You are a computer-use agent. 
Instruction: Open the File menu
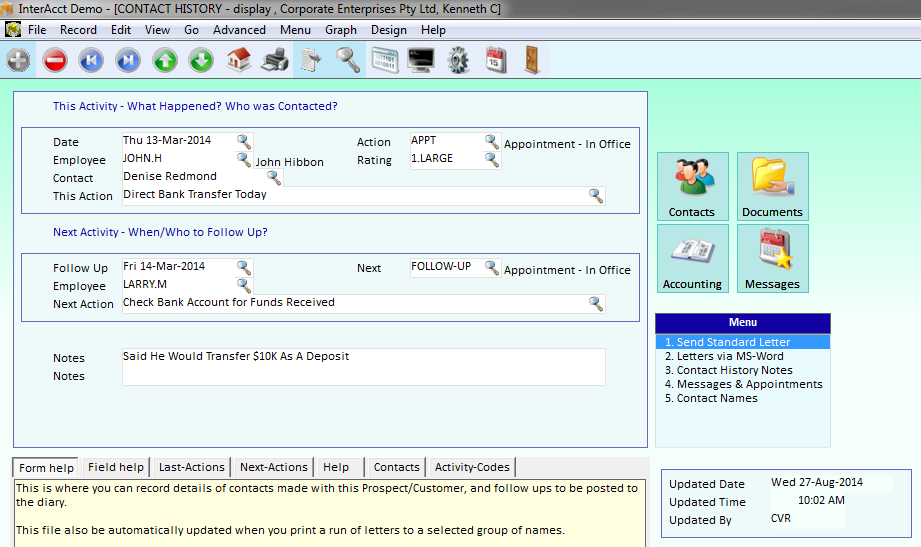(x=37, y=30)
